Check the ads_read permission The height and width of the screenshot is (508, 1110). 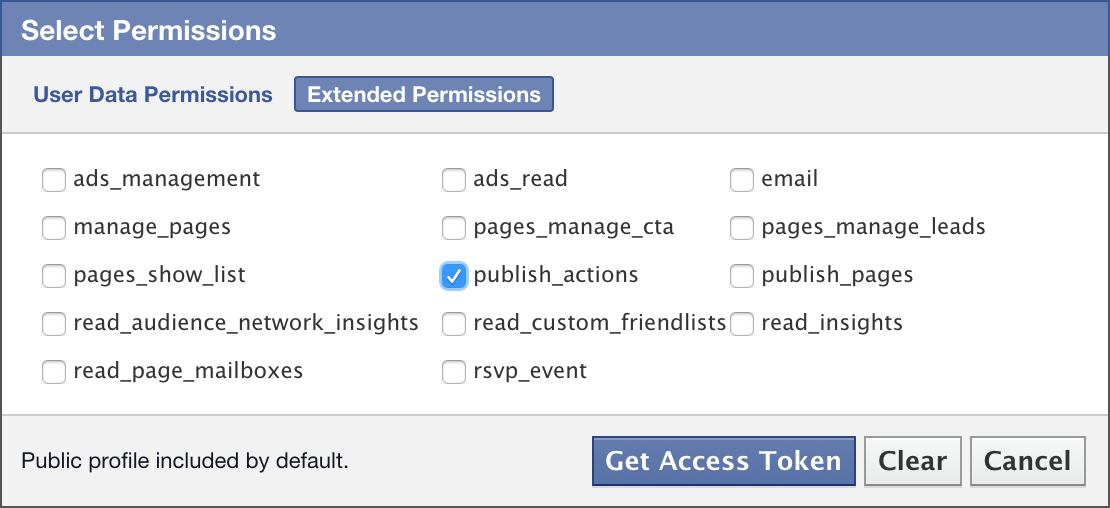click(454, 180)
